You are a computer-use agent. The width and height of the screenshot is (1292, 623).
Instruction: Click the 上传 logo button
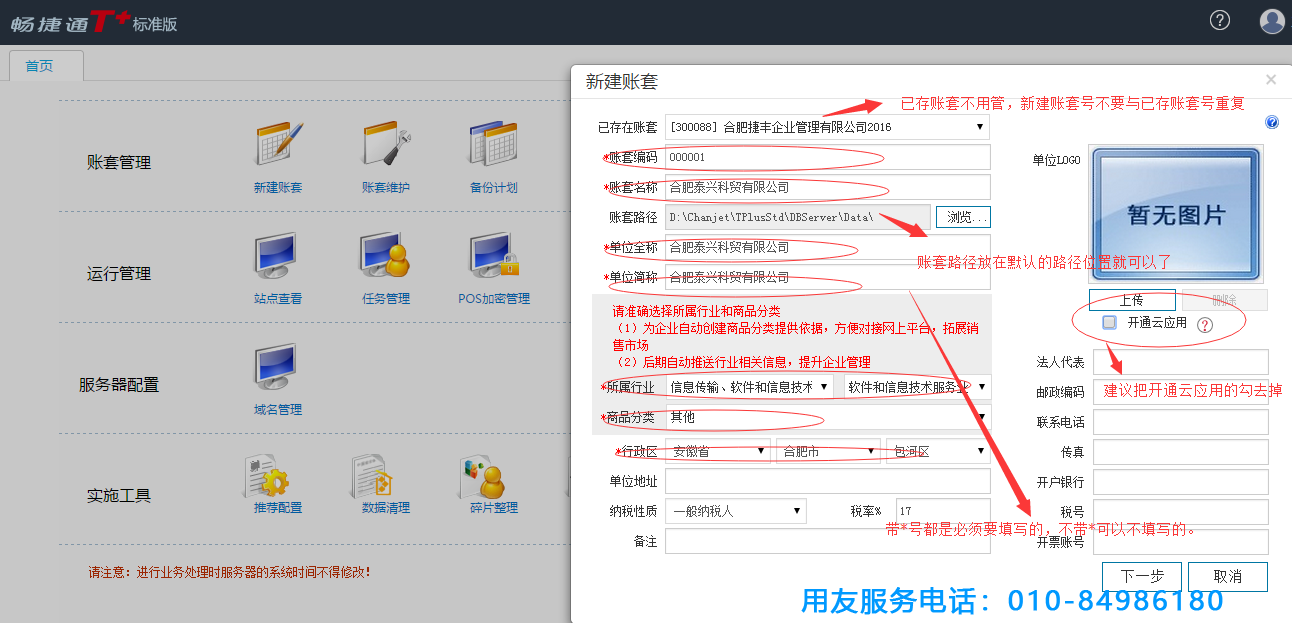[x=1132, y=300]
